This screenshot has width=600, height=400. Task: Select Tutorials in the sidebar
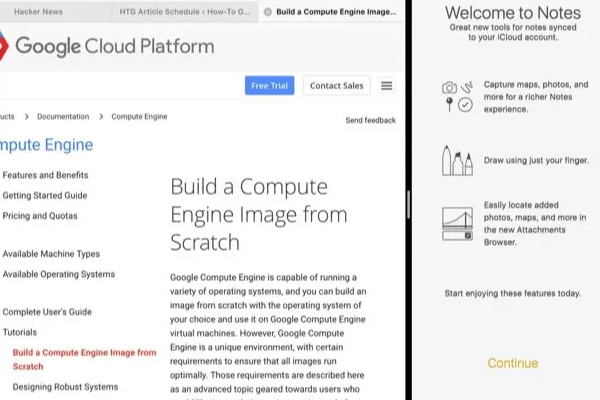(20, 332)
